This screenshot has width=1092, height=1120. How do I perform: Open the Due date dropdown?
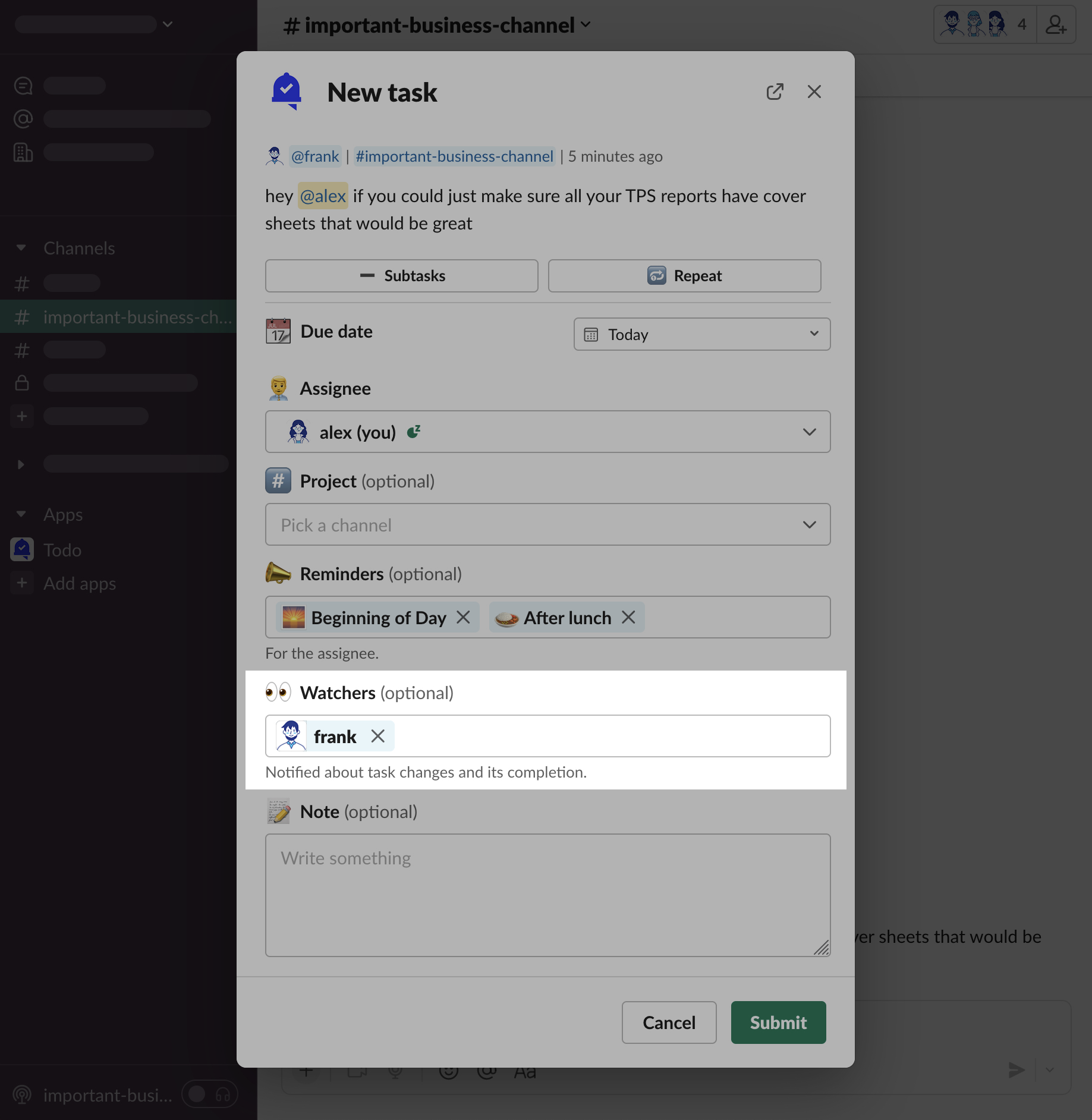point(701,334)
